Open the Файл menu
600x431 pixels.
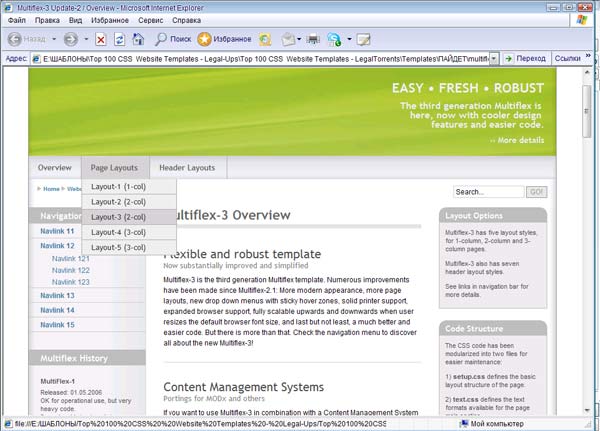[x=17, y=20]
